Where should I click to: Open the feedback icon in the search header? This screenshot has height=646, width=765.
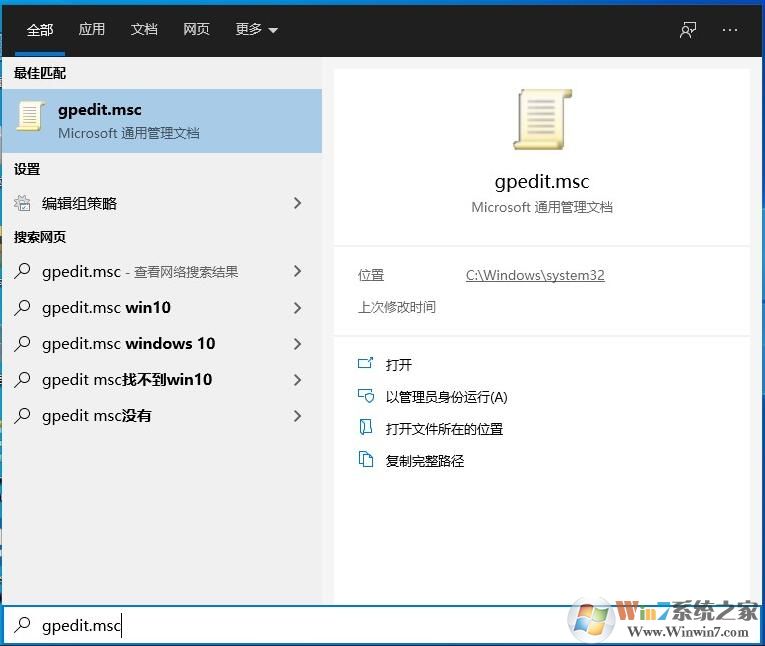(x=688, y=30)
